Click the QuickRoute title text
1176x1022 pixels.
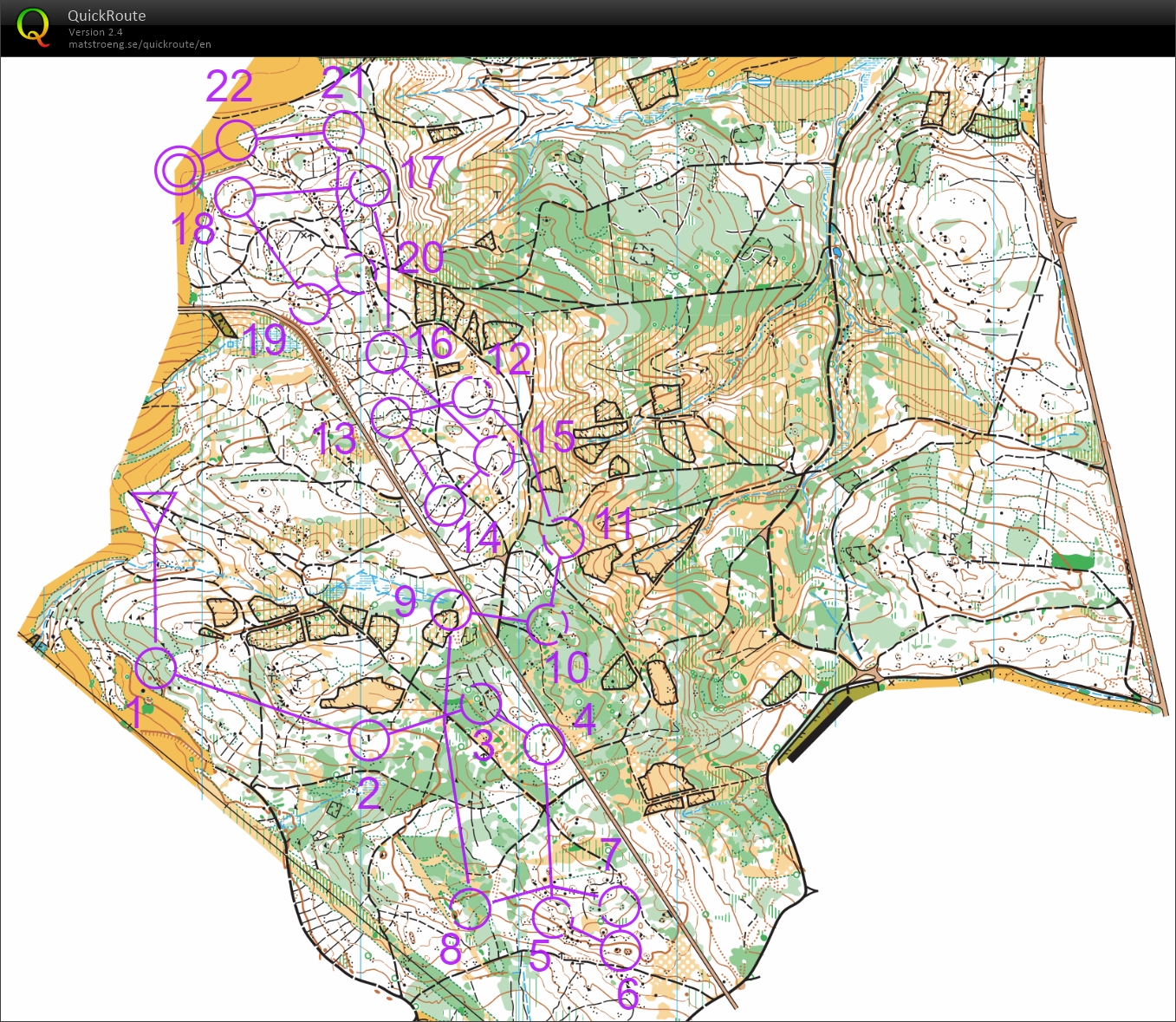pyautogui.click(x=107, y=16)
